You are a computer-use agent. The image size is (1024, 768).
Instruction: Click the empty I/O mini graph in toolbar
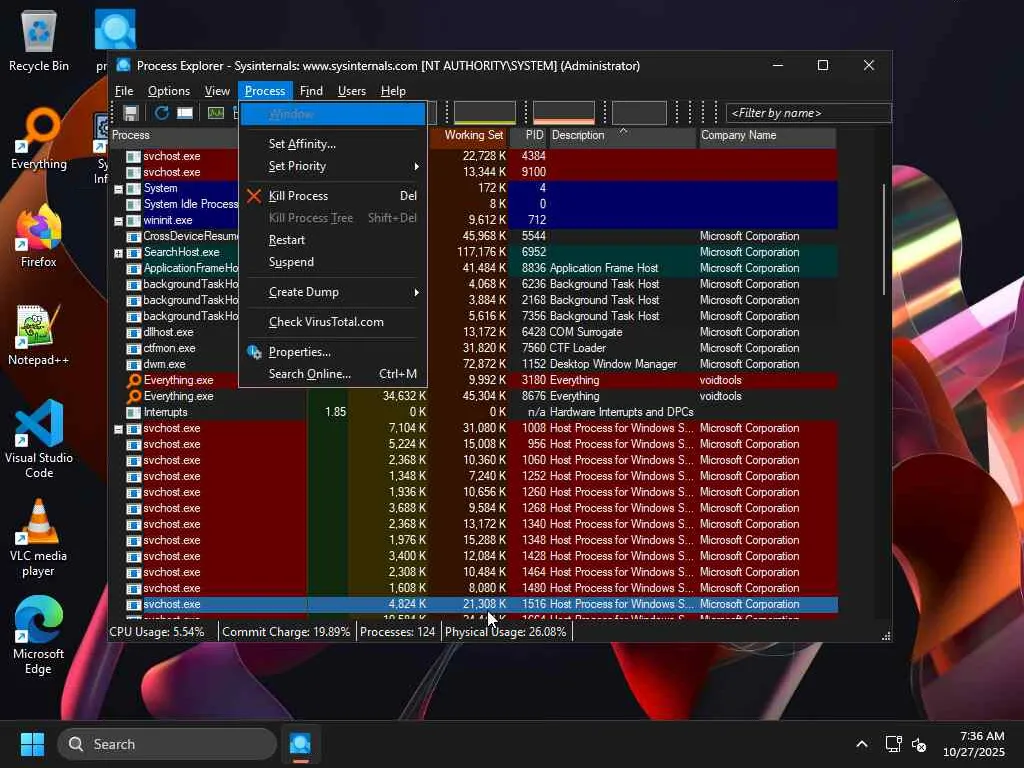point(639,112)
